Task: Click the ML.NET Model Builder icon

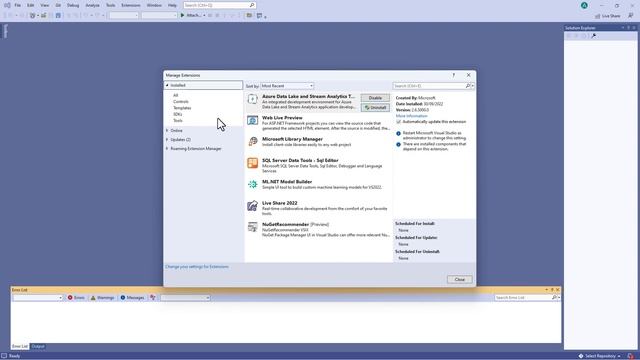Action: [253, 184]
